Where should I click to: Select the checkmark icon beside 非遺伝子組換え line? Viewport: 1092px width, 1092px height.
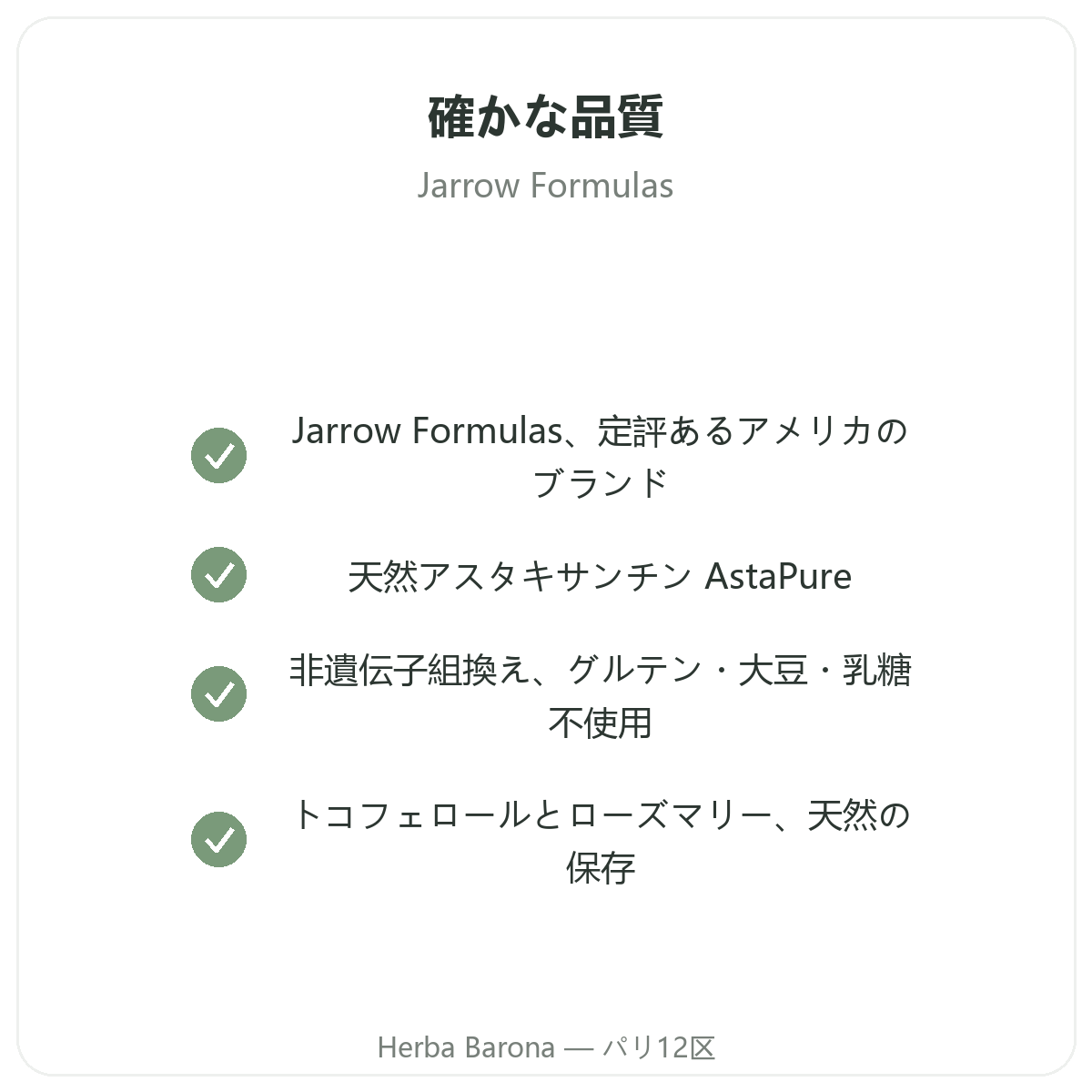218,693
